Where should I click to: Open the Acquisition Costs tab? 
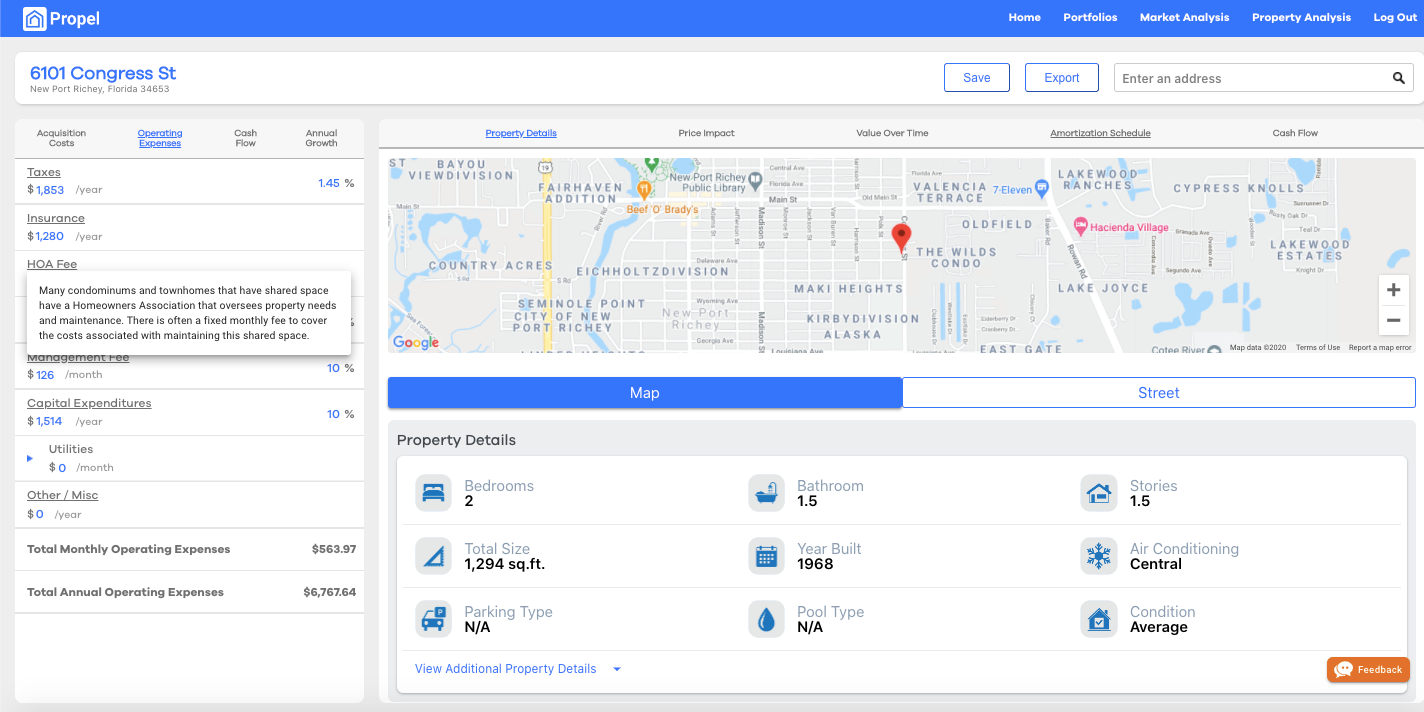click(61, 138)
